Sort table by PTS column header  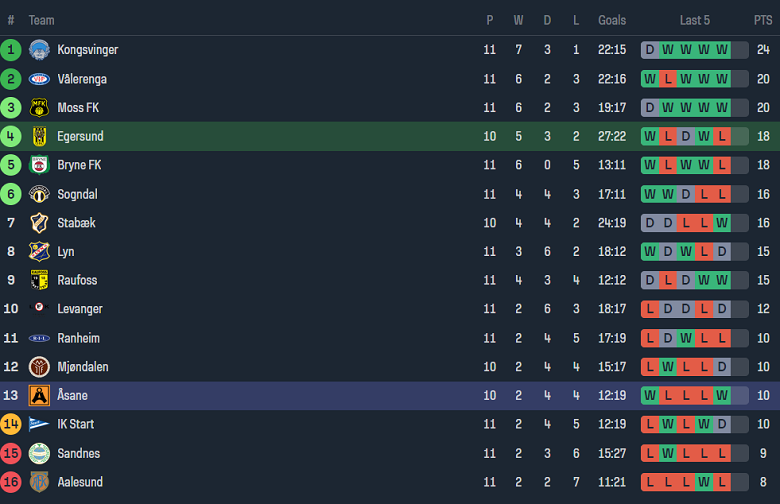click(763, 20)
